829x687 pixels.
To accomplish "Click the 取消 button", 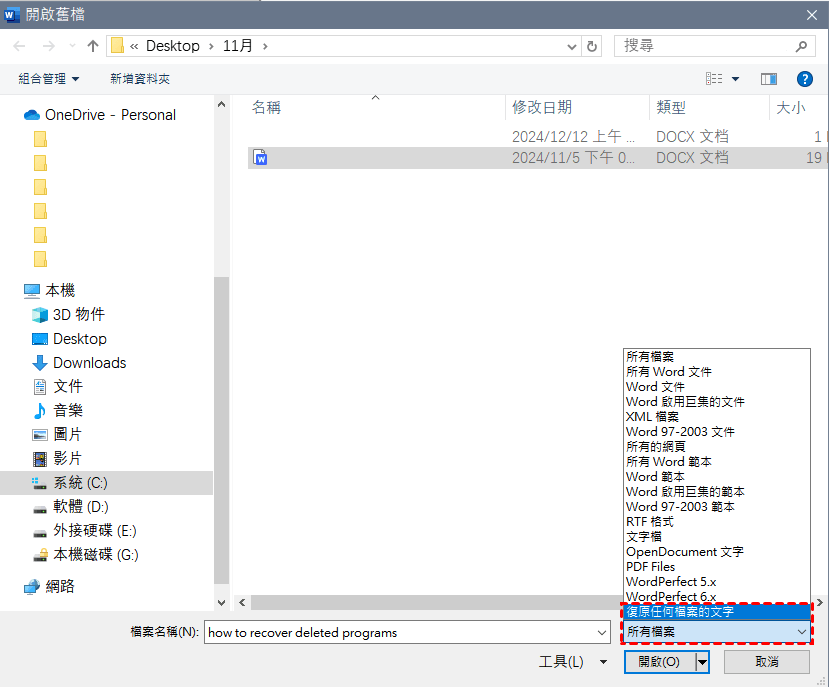I will 767,662.
